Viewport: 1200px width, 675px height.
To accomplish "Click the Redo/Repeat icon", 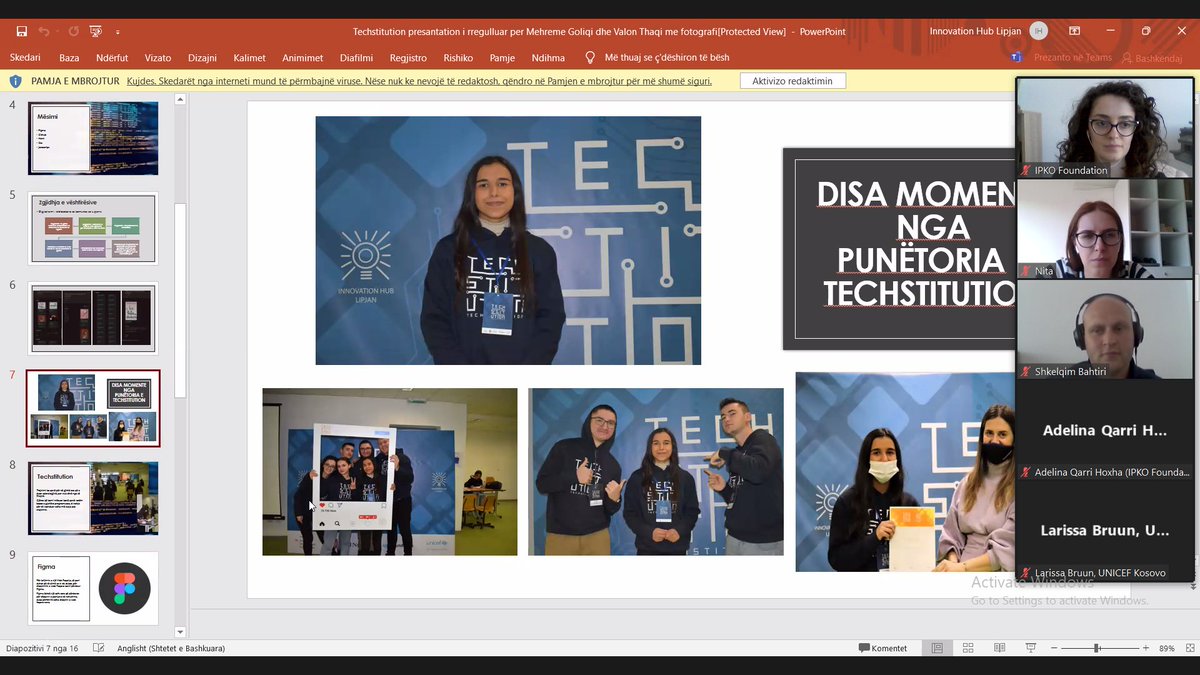I will [x=73, y=31].
